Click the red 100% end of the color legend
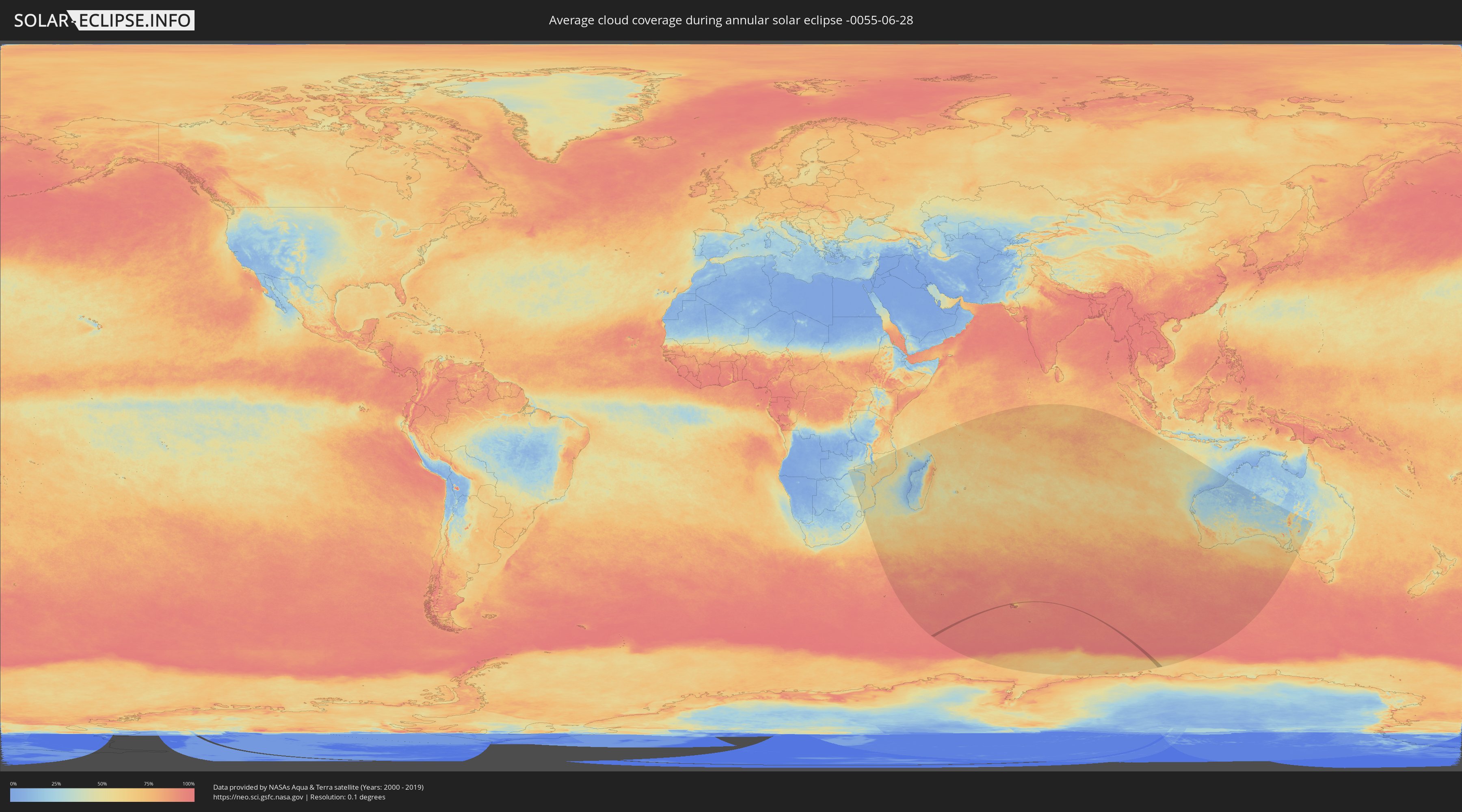Screen dimensions: 1462x812 (x=191, y=795)
